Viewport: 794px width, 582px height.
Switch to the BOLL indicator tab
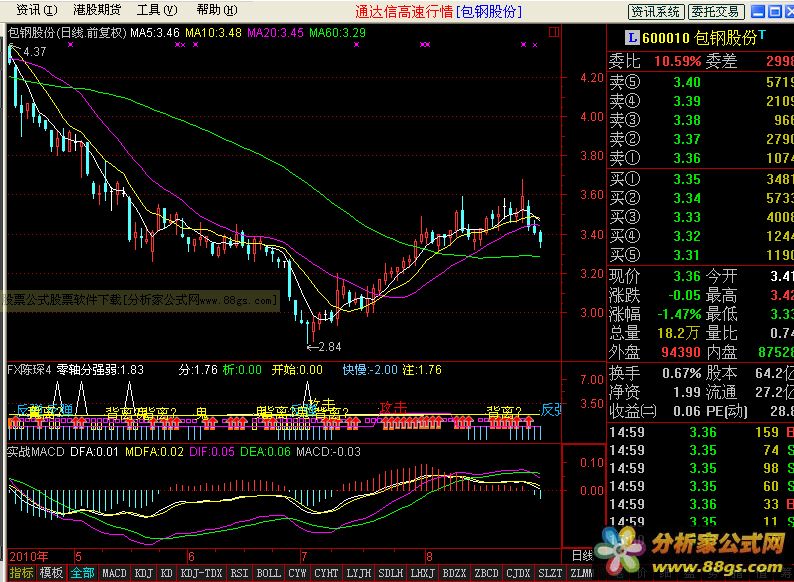tap(268, 573)
